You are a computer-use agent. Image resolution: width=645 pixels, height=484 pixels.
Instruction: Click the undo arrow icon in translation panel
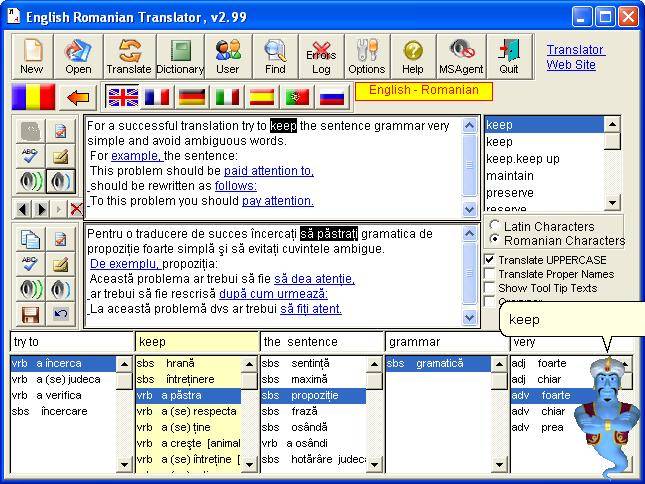point(61,314)
